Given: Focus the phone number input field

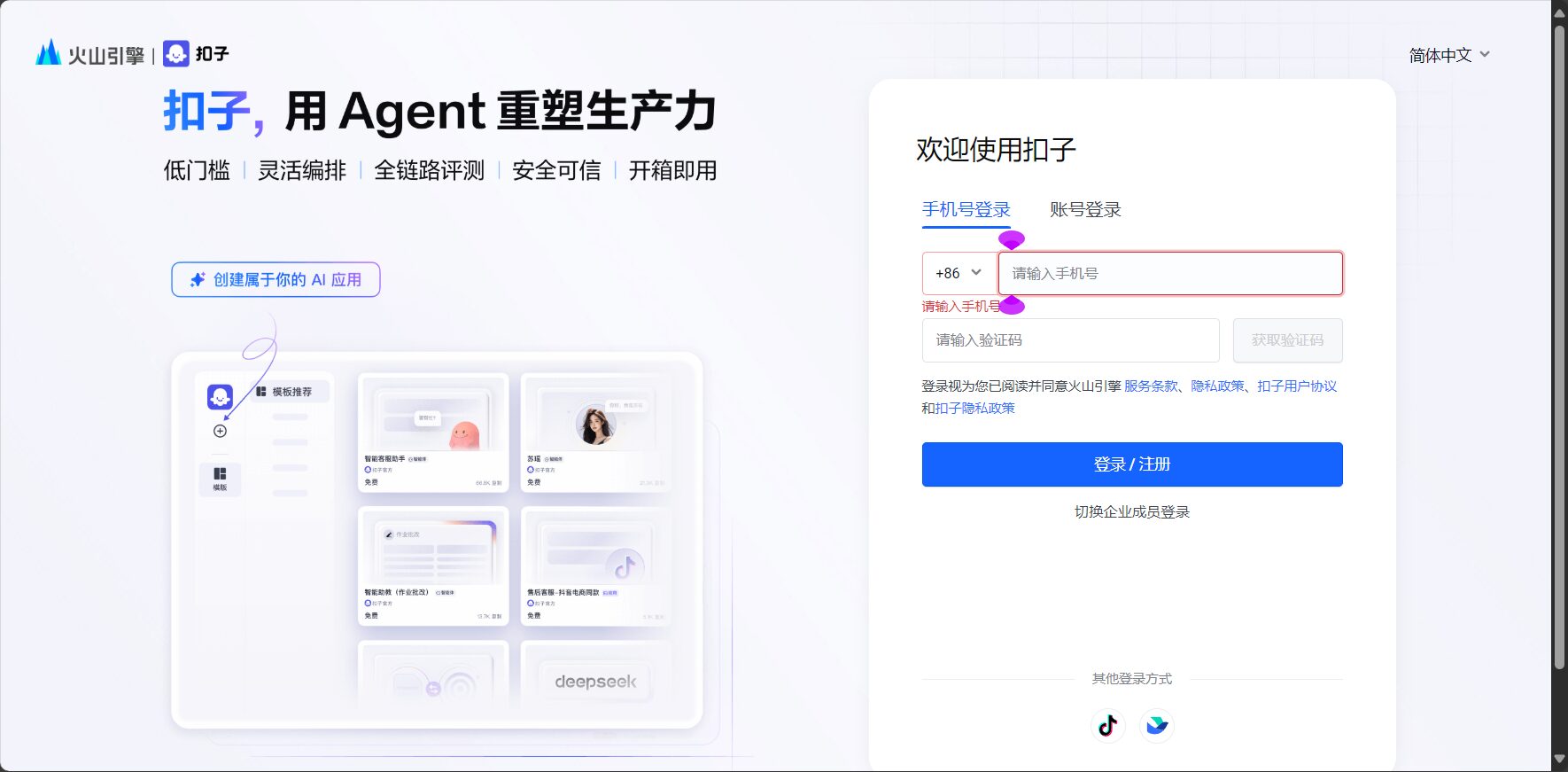Looking at the screenshot, I should pos(1170,273).
